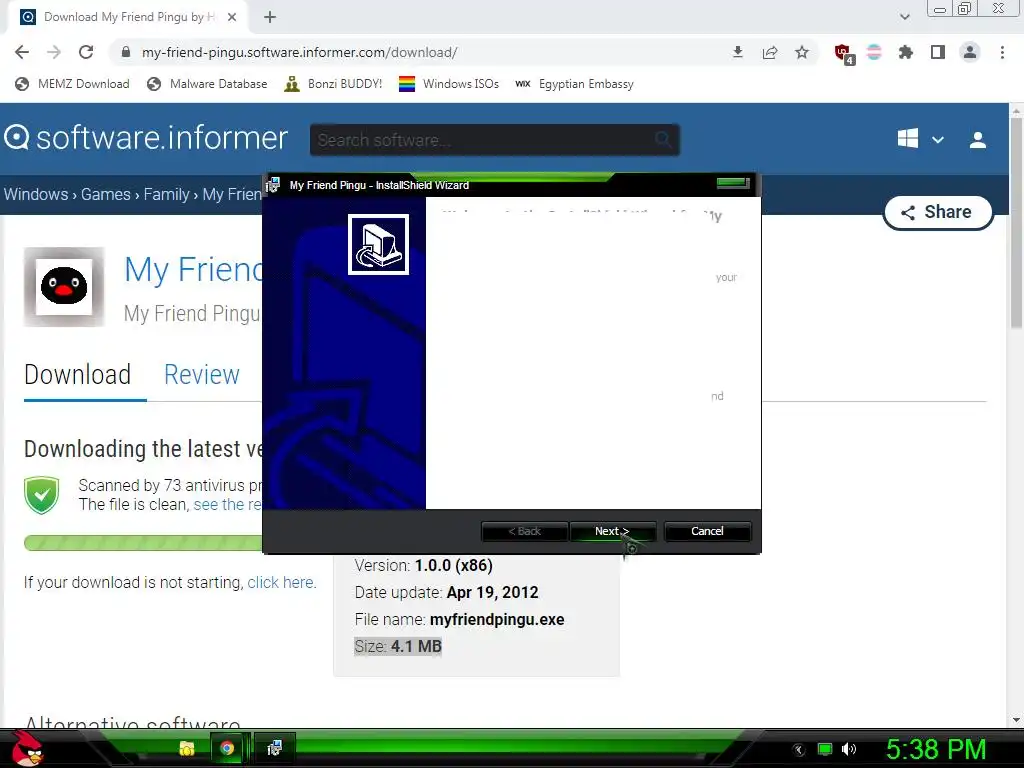The image size is (1024, 768).
Task: Switch to Chrome in the taskbar
Action: [x=227, y=748]
